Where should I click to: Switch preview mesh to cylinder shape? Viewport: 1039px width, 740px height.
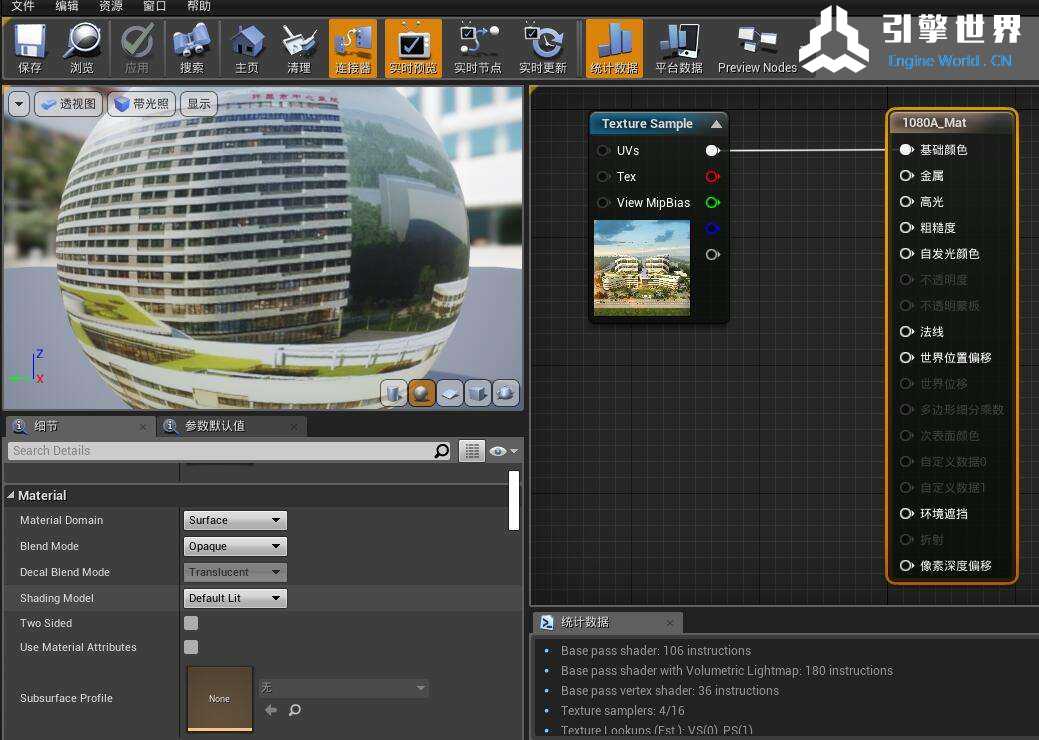[x=394, y=393]
